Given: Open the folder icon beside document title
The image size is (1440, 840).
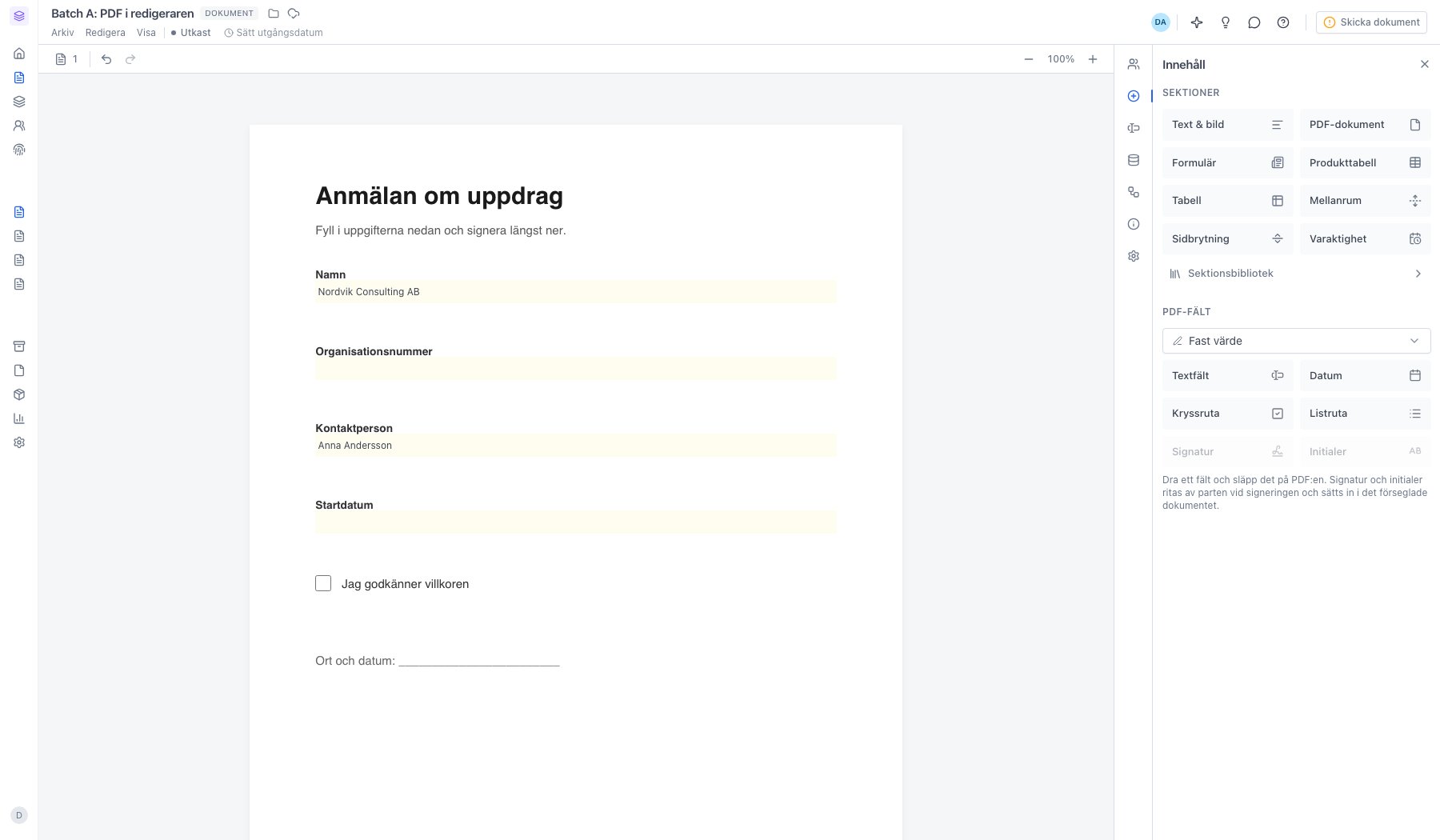Looking at the screenshot, I should [274, 14].
